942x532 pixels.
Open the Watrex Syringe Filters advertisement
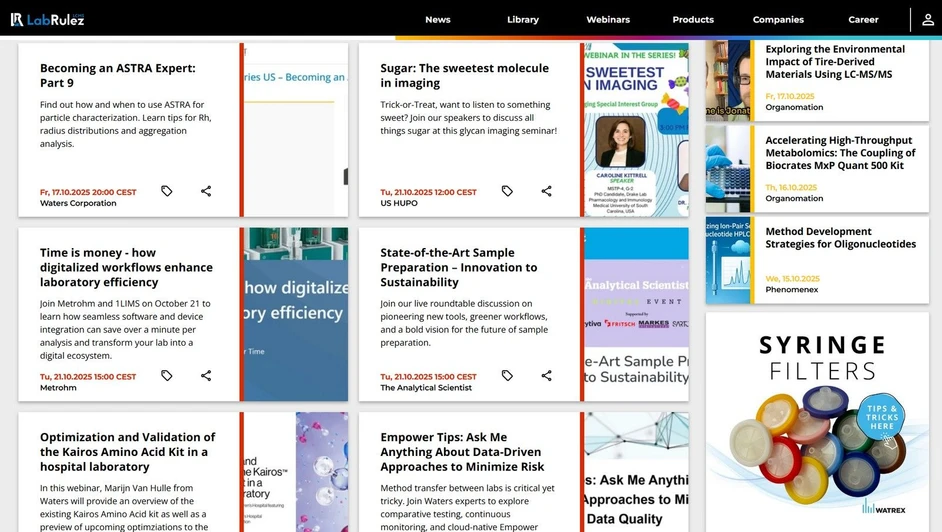click(x=817, y=422)
